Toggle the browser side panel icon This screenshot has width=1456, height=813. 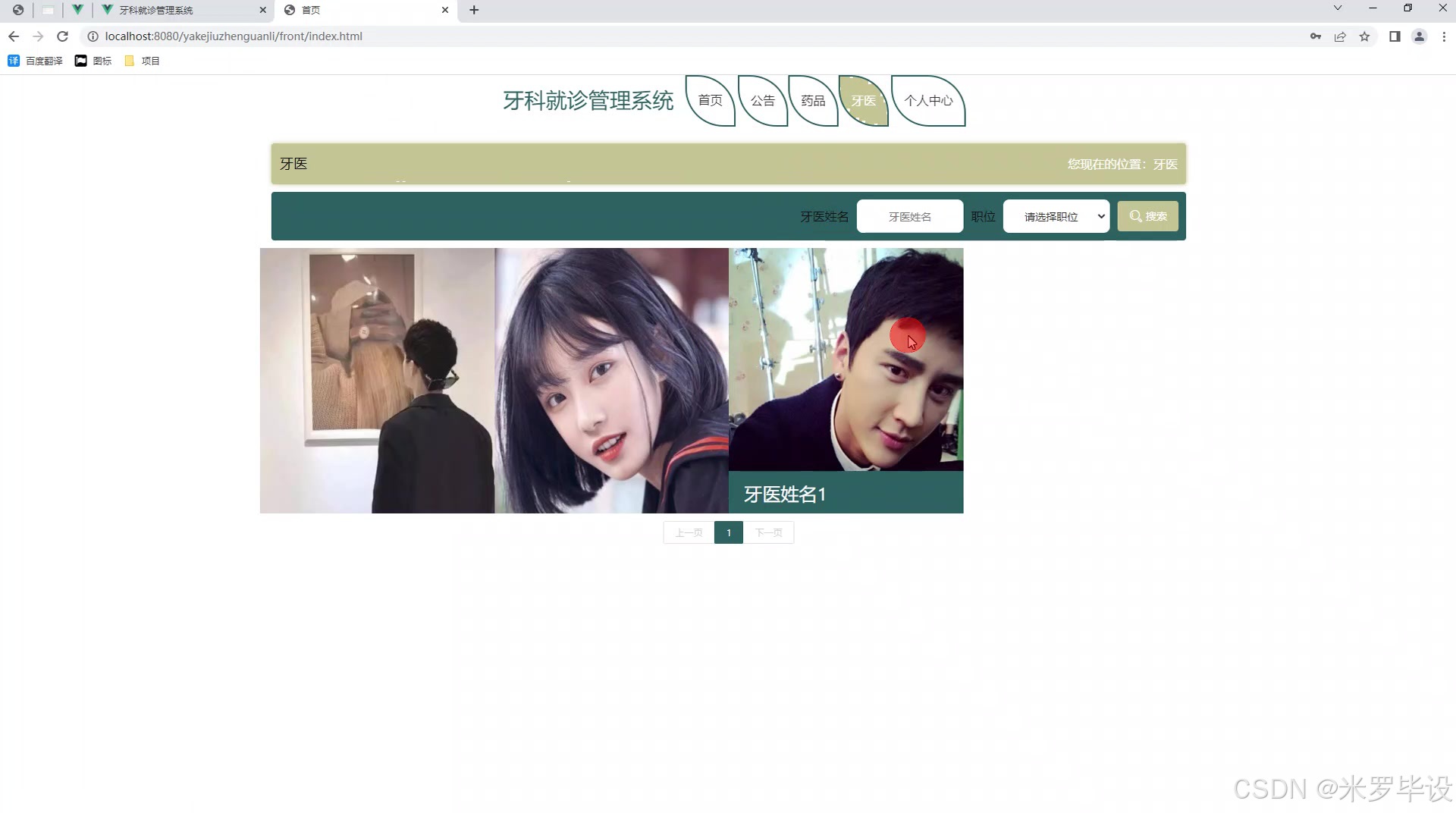click(1395, 36)
